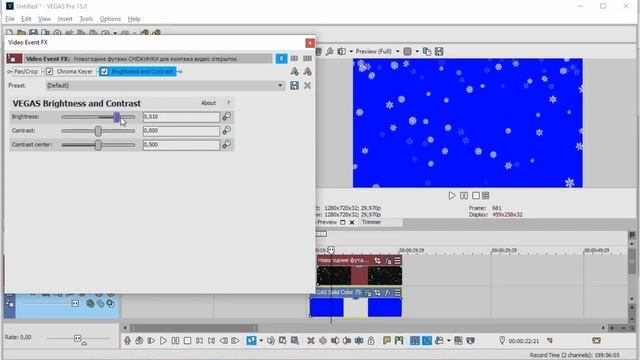This screenshot has width=640, height=360.
Task: Close the Video Event FX window
Action: pos(310,43)
